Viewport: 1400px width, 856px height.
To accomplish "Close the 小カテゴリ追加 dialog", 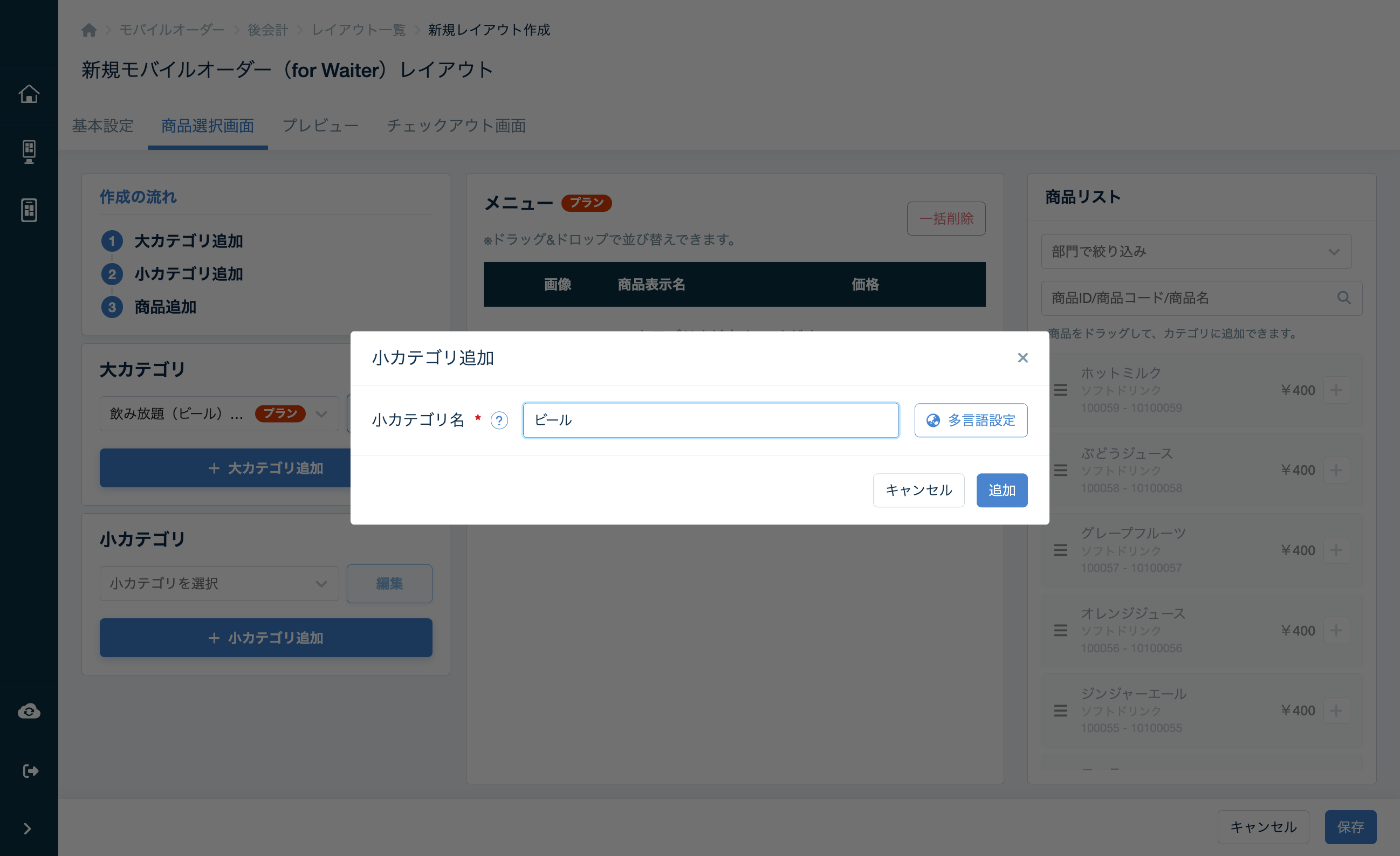I will pos(1022,358).
